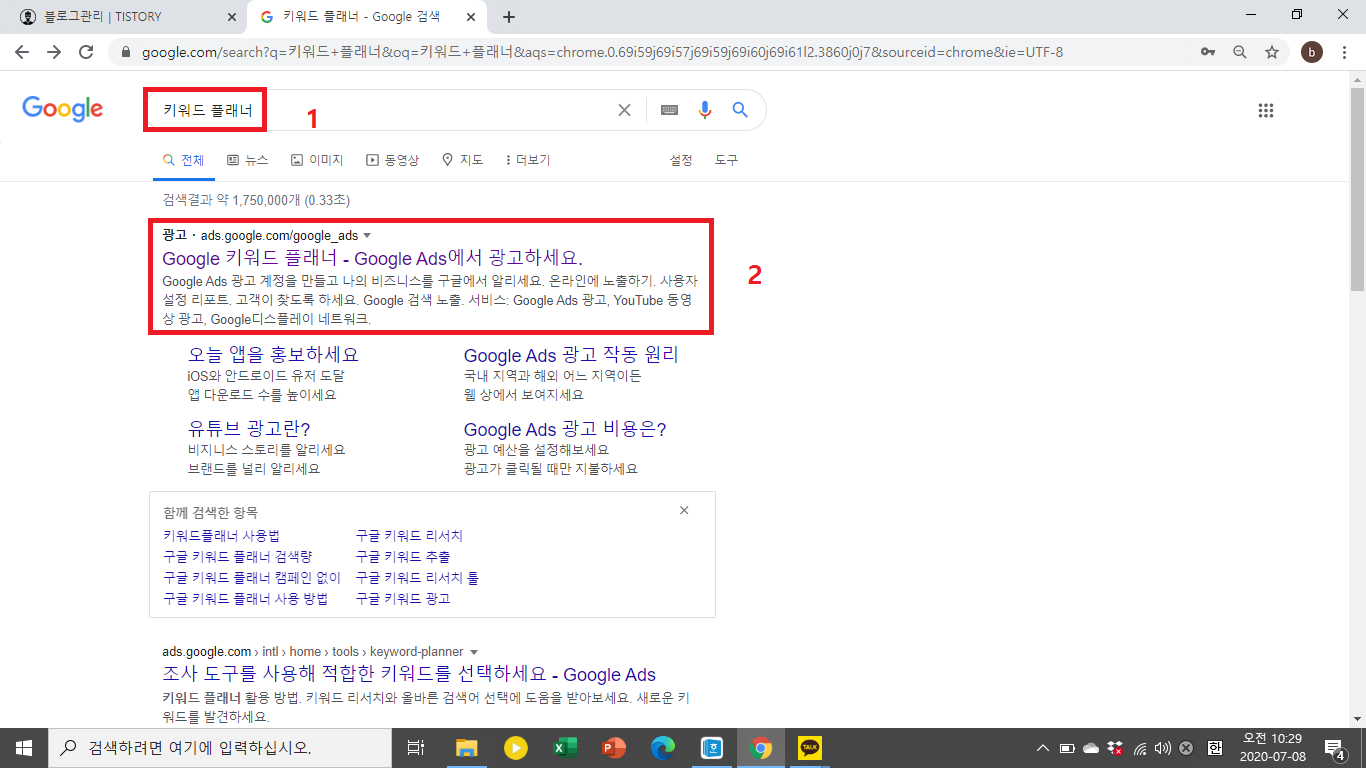The image size is (1366, 768).
Task: Open Google 키워드 플래너 ad link
Action: [x=372, y=259]
